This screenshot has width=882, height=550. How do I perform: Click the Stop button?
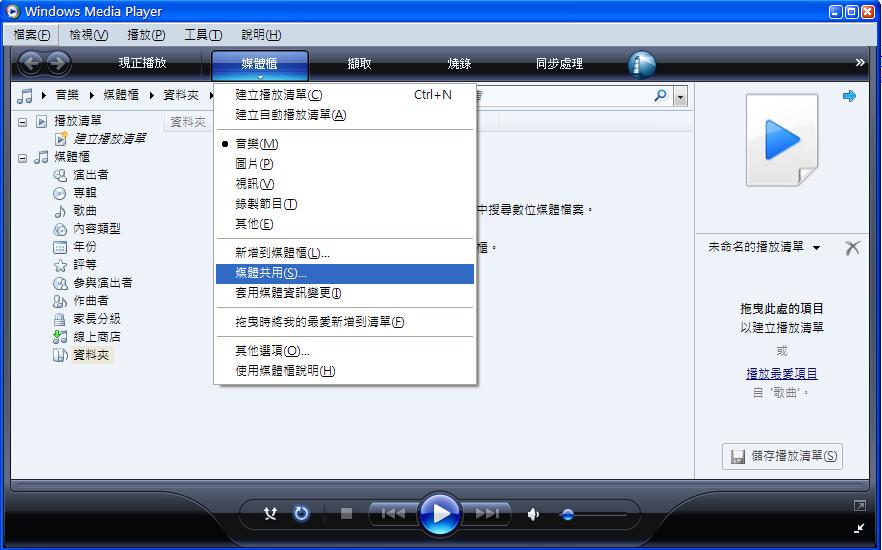click(346, 513)
